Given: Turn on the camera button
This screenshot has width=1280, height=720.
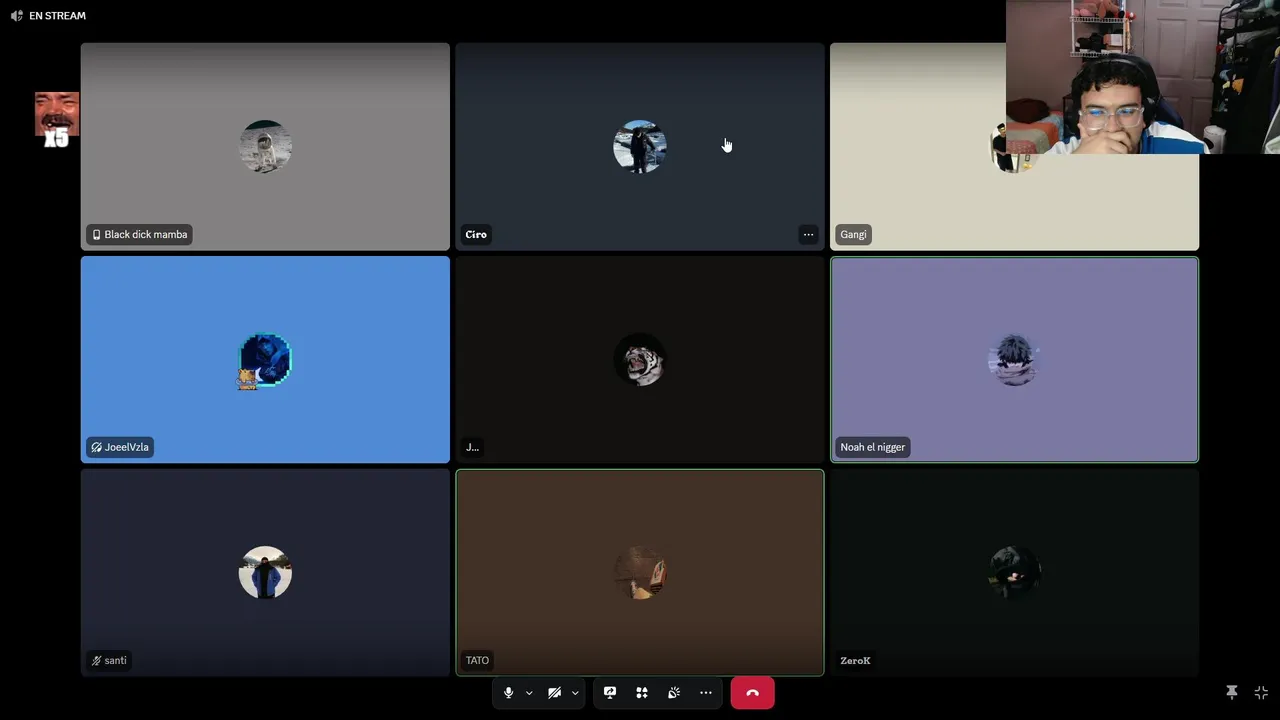Looking at the screenshot, I should 554,693.
